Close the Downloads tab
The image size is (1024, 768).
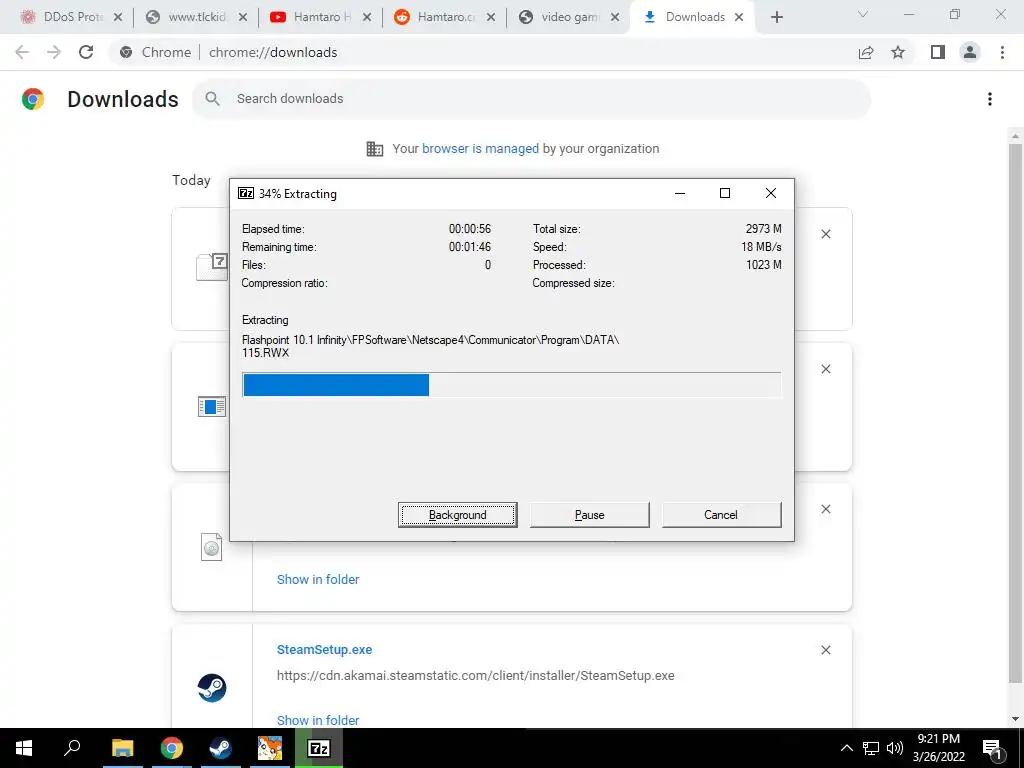[739, 18]
